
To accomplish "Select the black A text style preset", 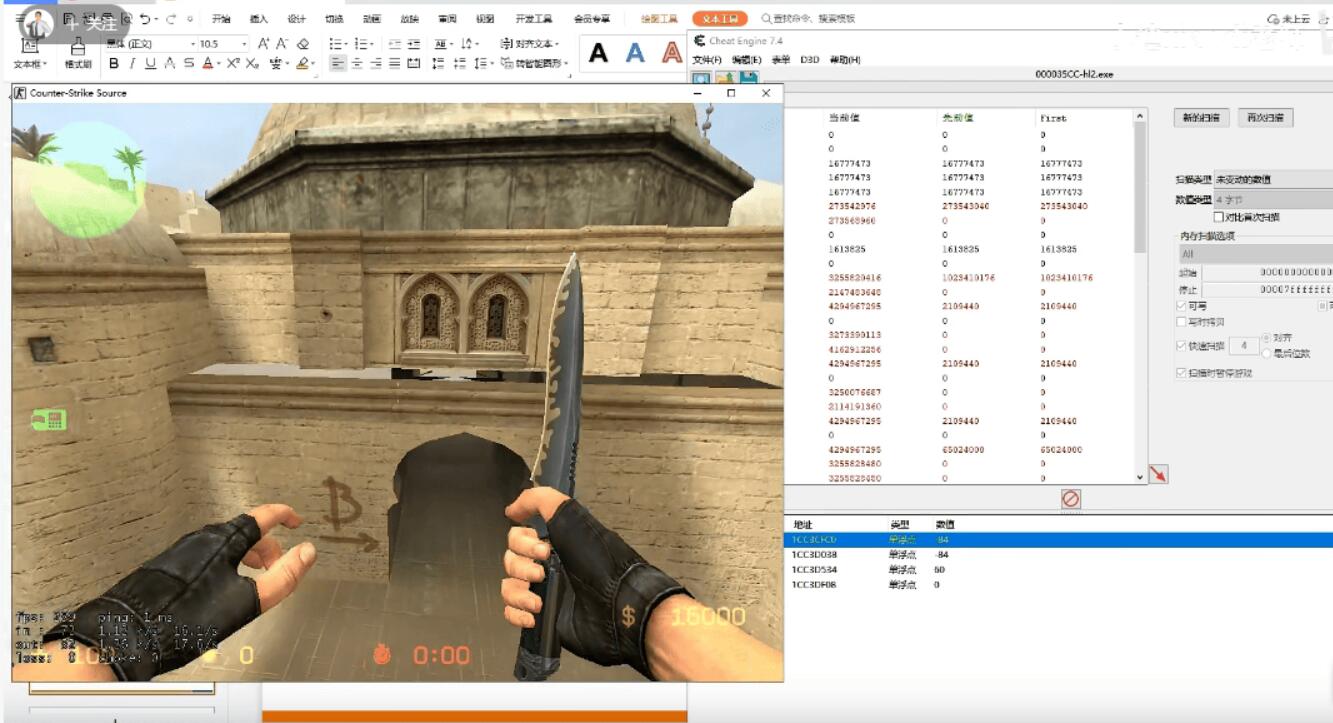I will [x=598, y=53].
